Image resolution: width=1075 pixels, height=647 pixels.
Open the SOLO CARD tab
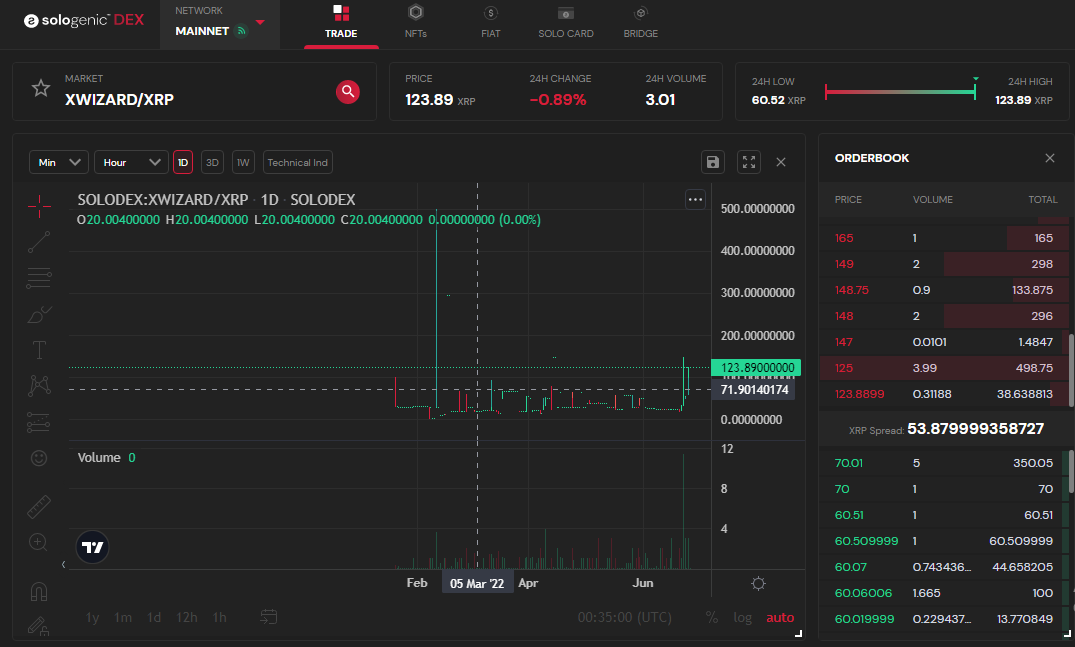coord(566,23)
